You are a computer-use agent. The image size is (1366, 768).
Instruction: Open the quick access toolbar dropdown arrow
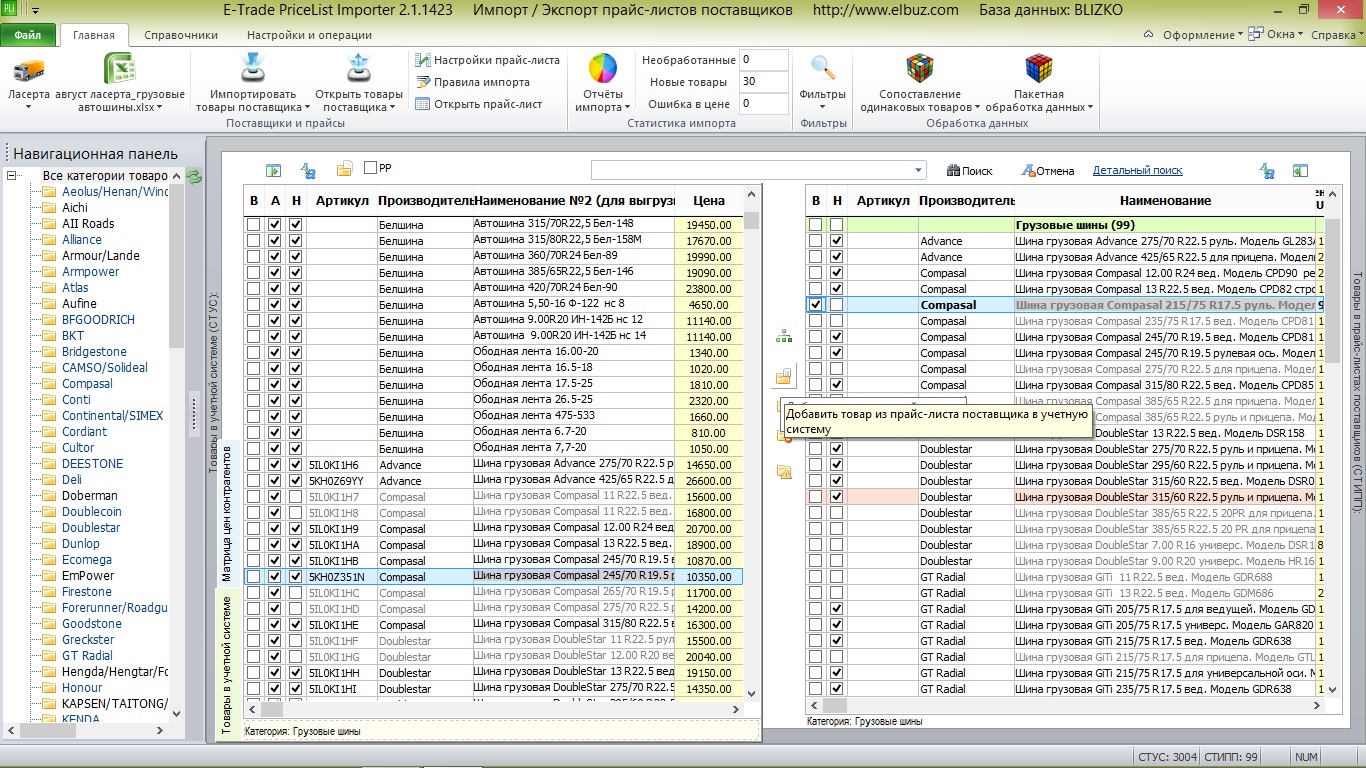click(36, 10)
